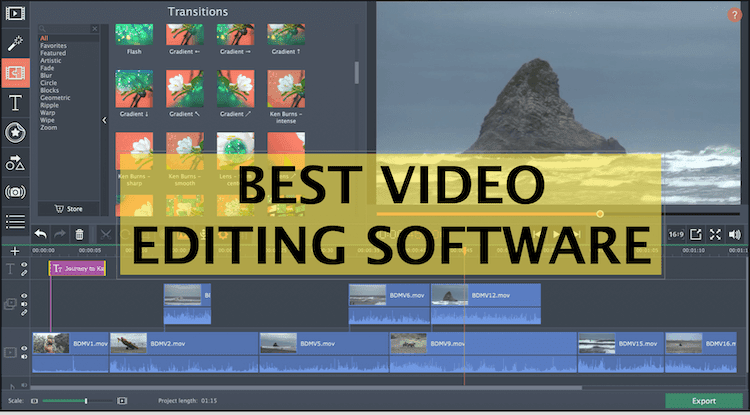This screenshot has width=750, height=415.
Task: Open the Titles tab with T icon
Action: 15,103
